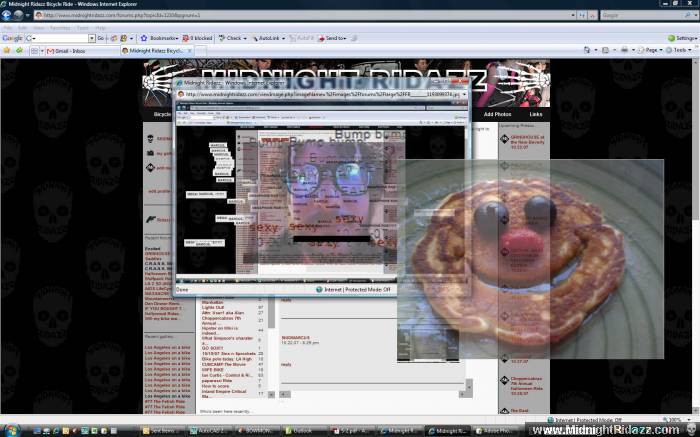Viewport: 700px width, 437px height.
Task: Click the Bicycle nav item on site
Action: [162, 114]
